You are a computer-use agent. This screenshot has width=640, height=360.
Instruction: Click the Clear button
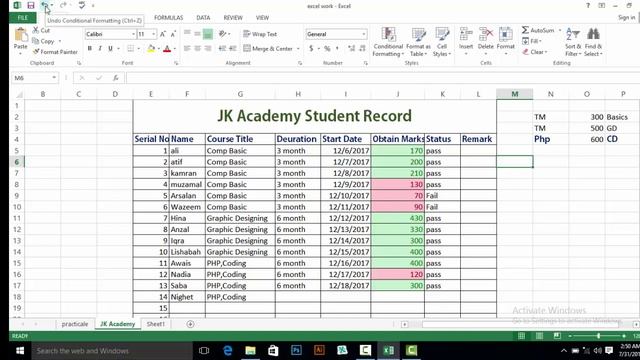(535, 52)
